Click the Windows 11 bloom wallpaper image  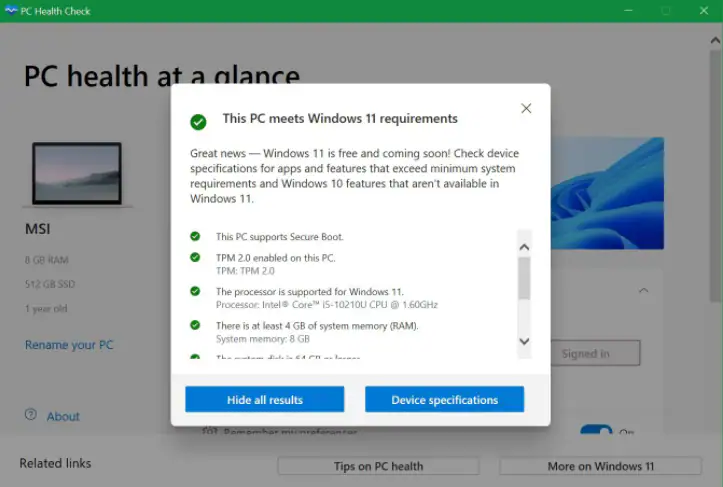point(607,193)
